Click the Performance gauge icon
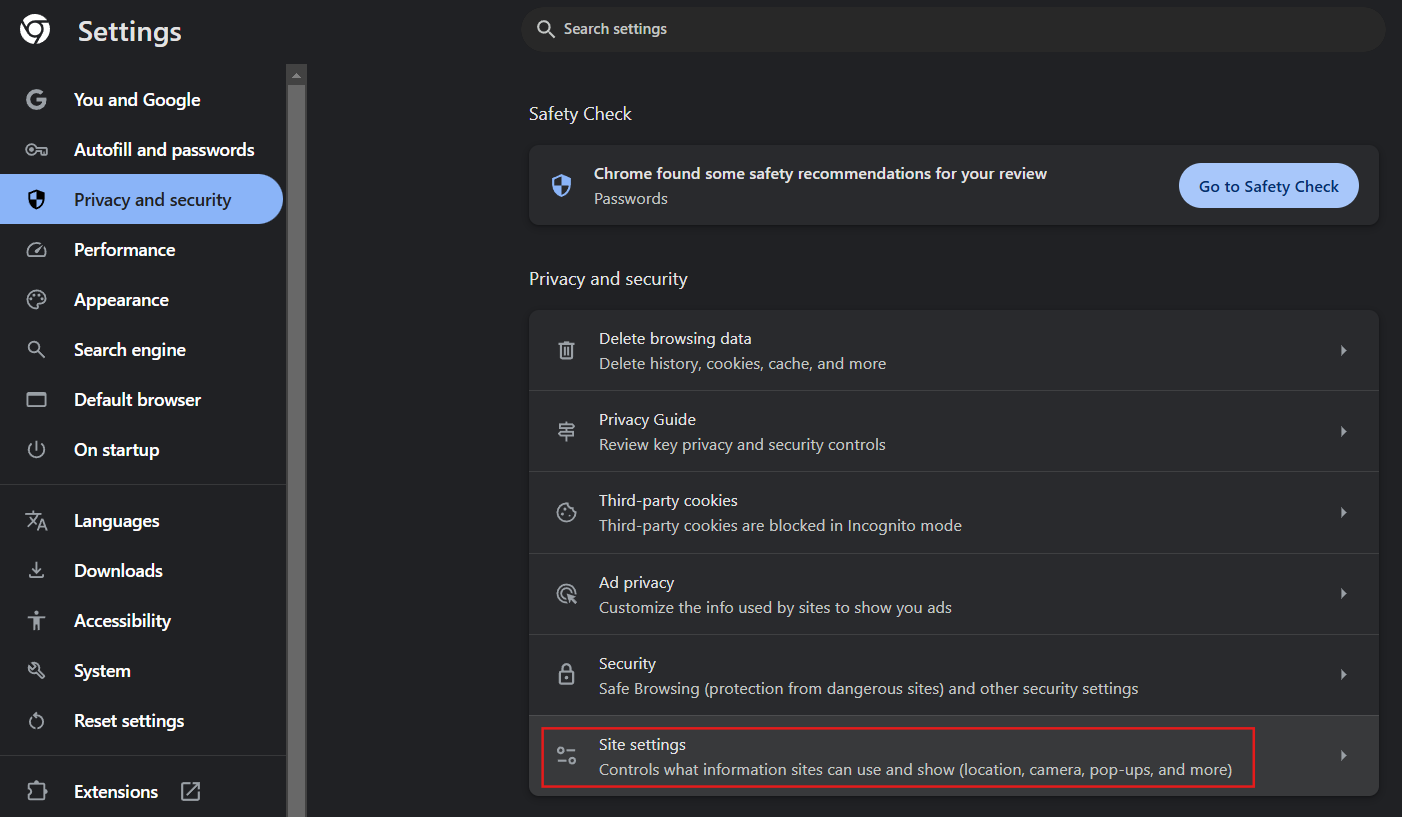This screenshot has width=1402, height=817. 37,250
